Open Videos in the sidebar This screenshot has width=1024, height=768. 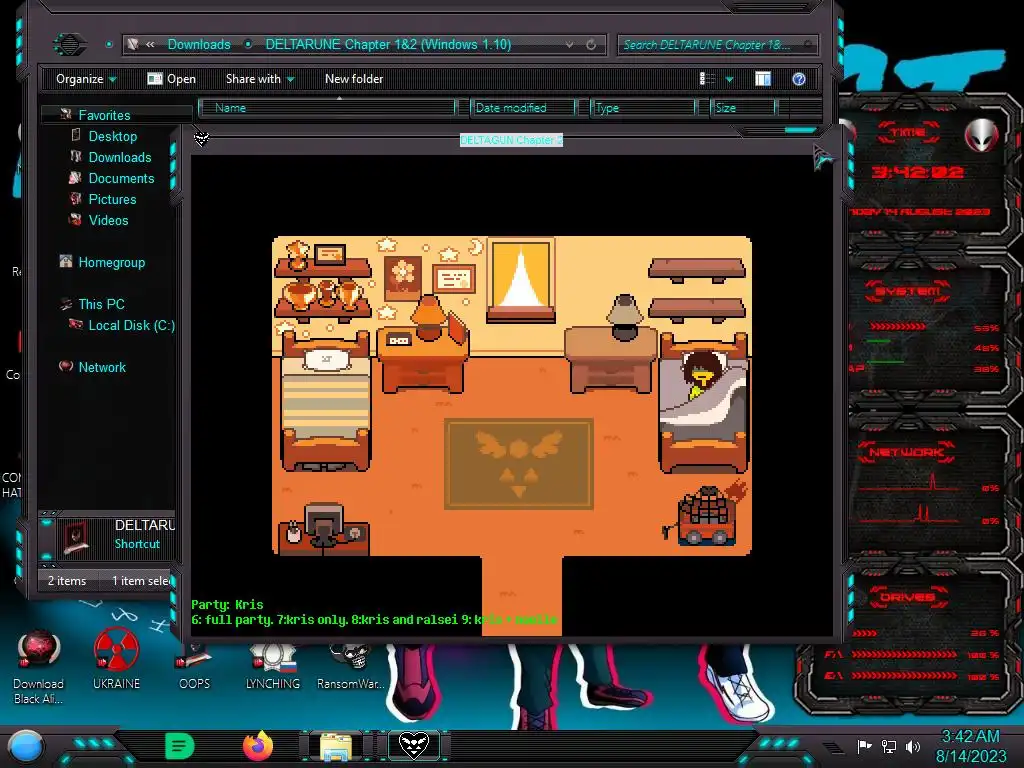click(x=108, y=220)
